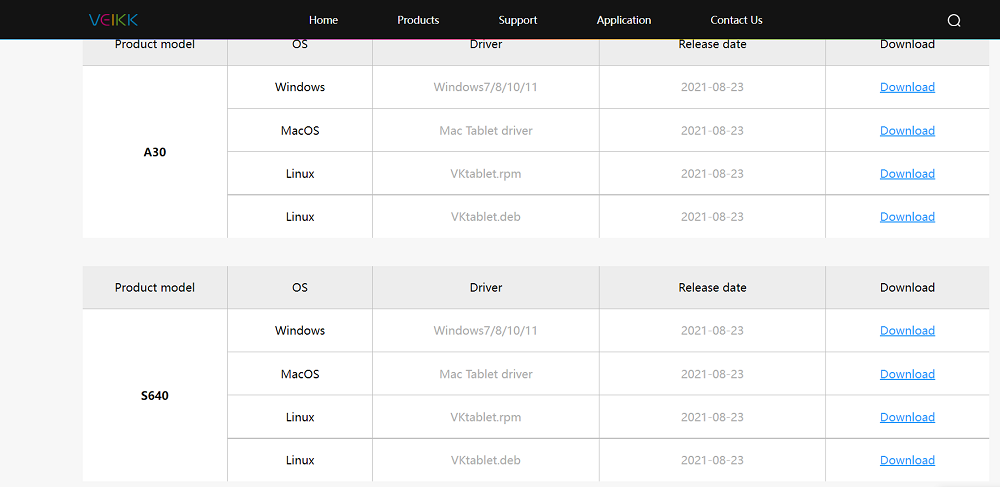Viewport: 1000px width, 487px height.
Task: Download A30 VKtablet.rpm Linux driver
Action: point(907,174)
